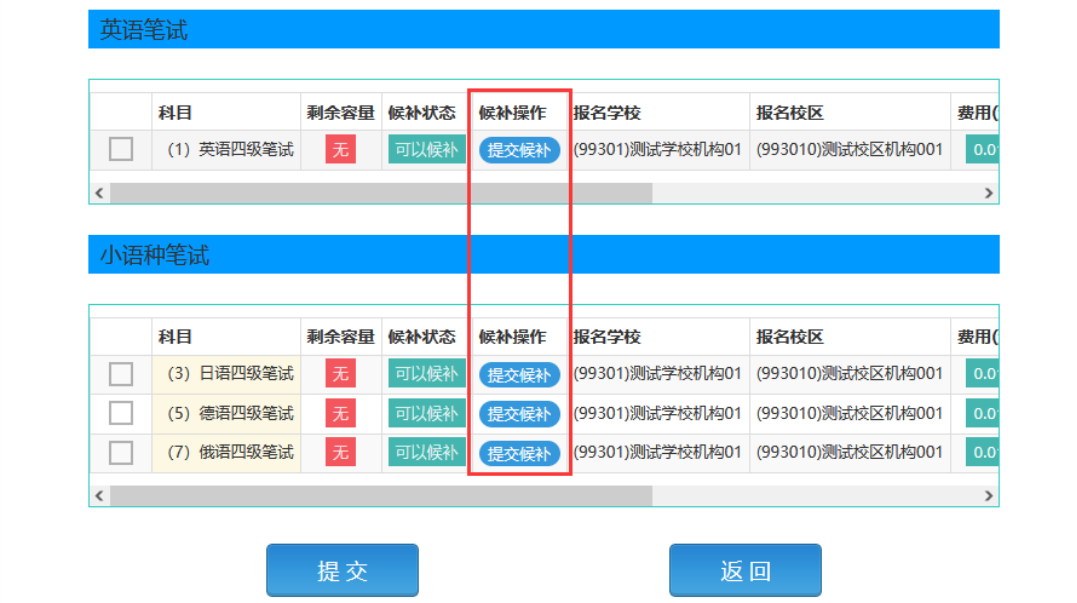Viewport: 1077px width, 603px height.
Task: Click 可以候补 status for 英语四级笔试
Action: coord(426,150)
